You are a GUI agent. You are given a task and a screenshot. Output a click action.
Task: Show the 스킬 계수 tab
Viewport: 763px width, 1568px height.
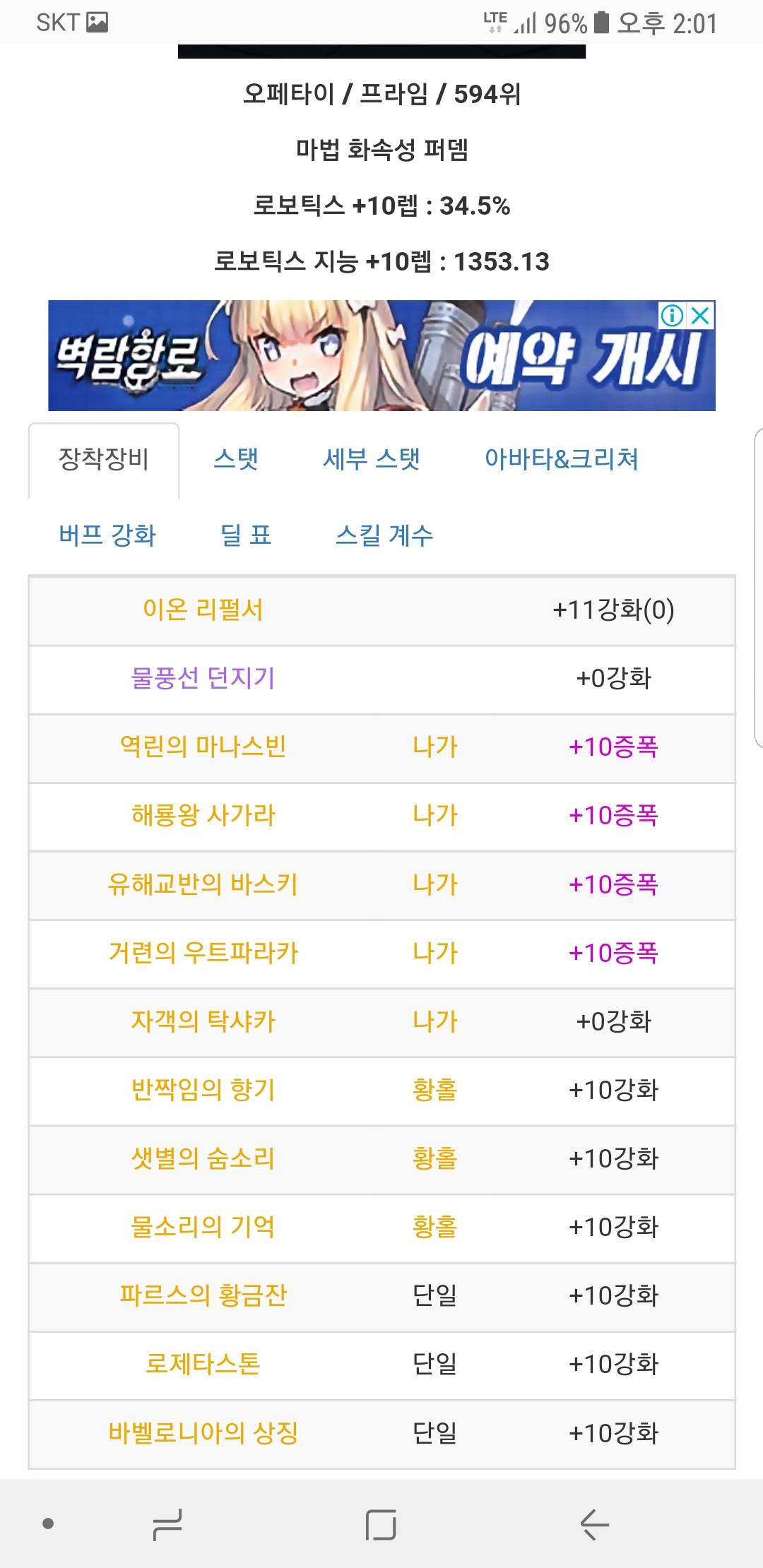(x=384, y=535)
